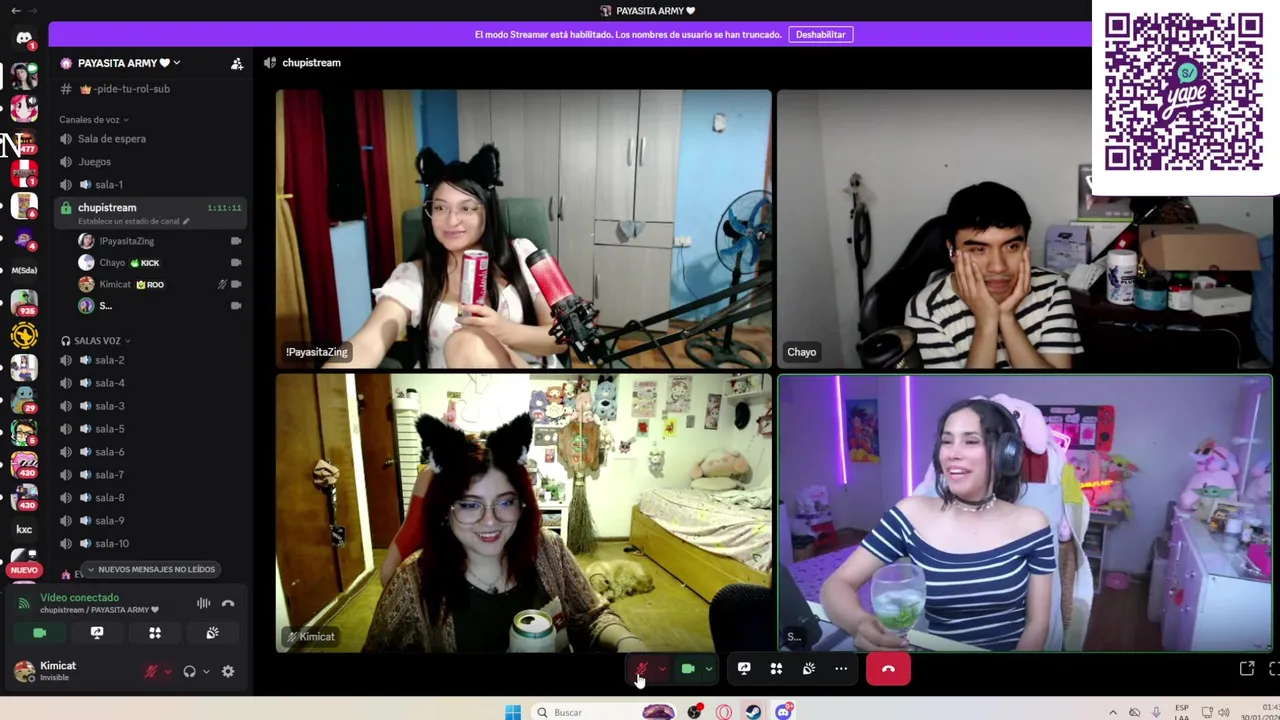Open Kimicat profile in user panel

tap(60, 671)
